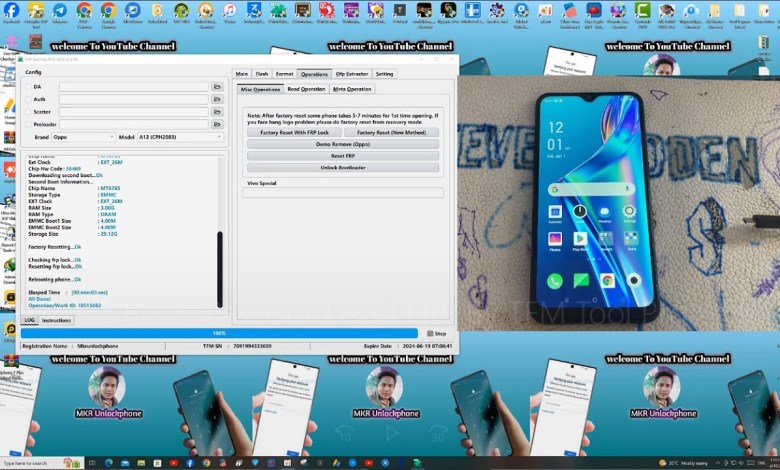
Task: Click the Reset FRP button
Action: tap(343, 156)
